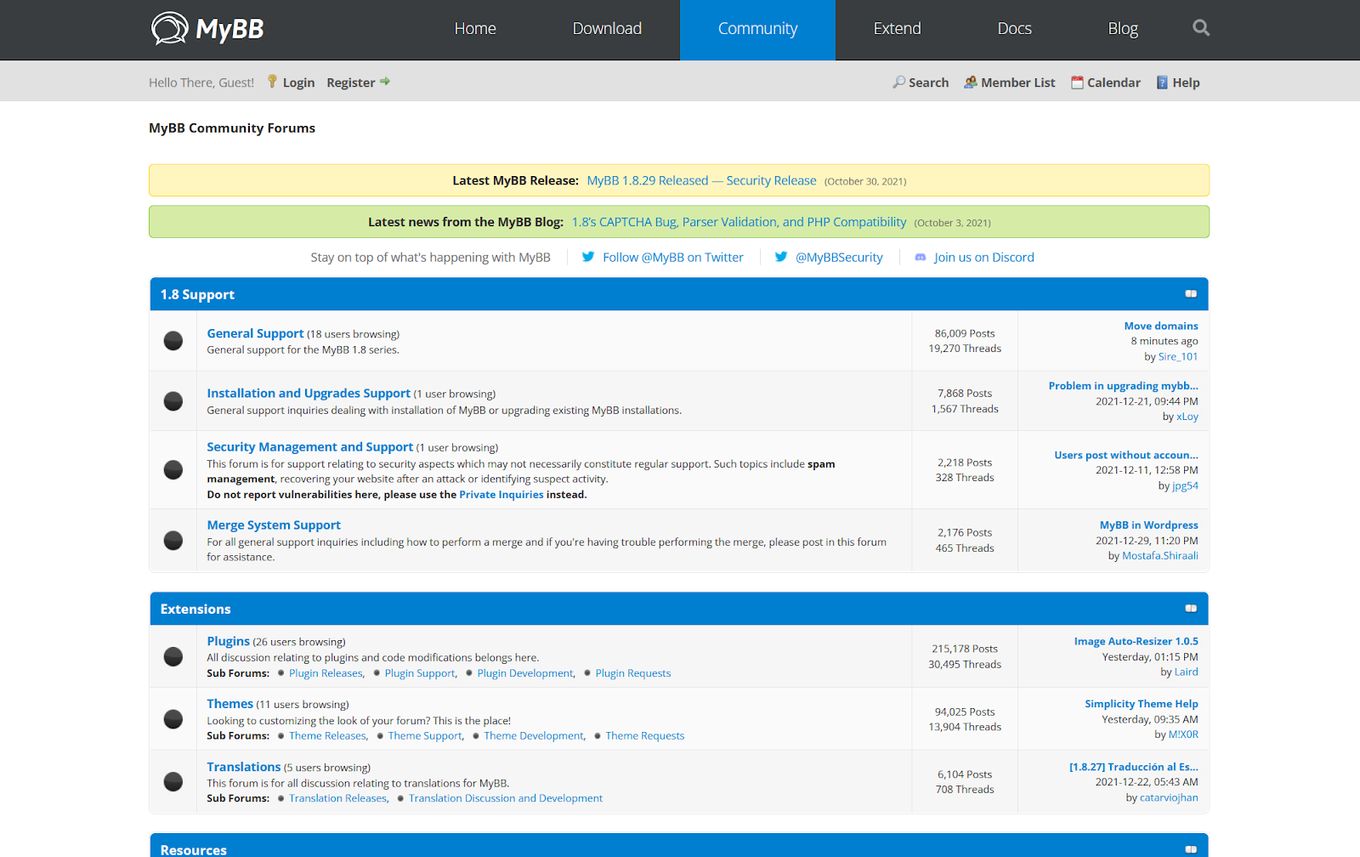
Task: Open the Merge System Support forum
Action: [273, 525]
